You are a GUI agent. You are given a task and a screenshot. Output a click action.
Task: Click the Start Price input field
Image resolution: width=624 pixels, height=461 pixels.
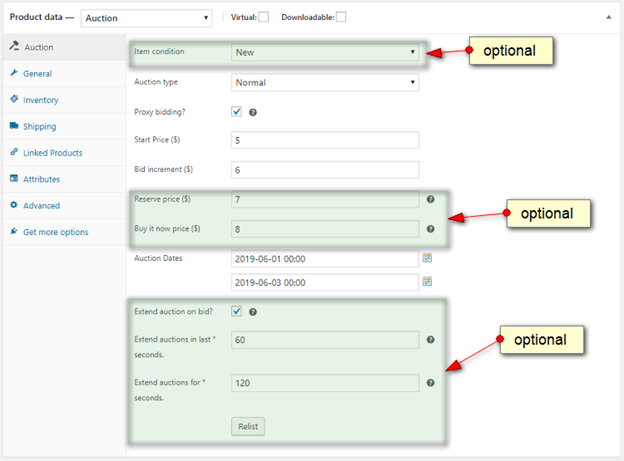pyautogui.click(x=324, y=141)
